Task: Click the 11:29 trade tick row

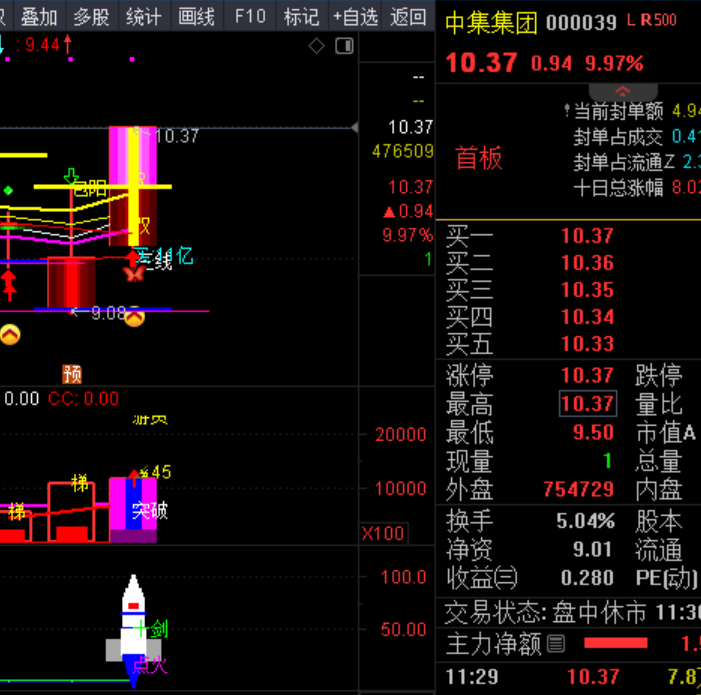Action: pyautogui.click(x=569, y=677)
